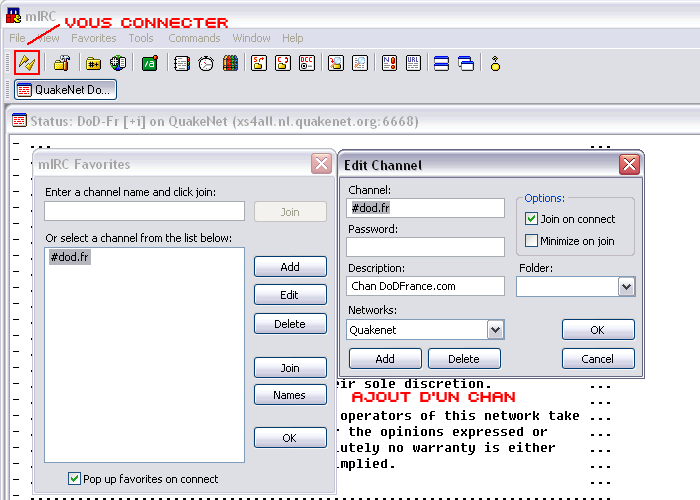Click the Join button below Delete
The height and width of the screenshot is (500, 700).
(x=290, y=367)
